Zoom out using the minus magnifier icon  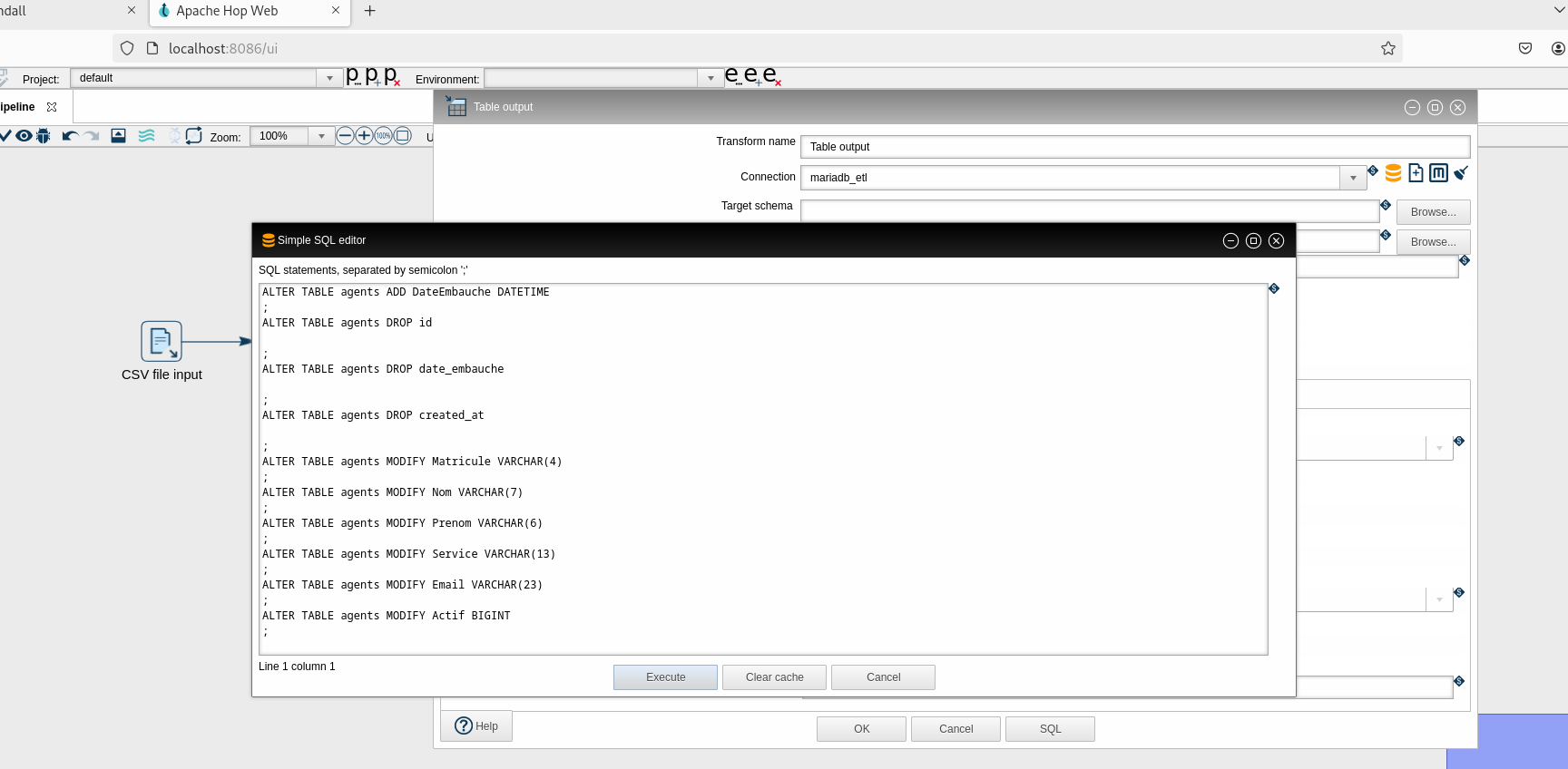point(345,136)
